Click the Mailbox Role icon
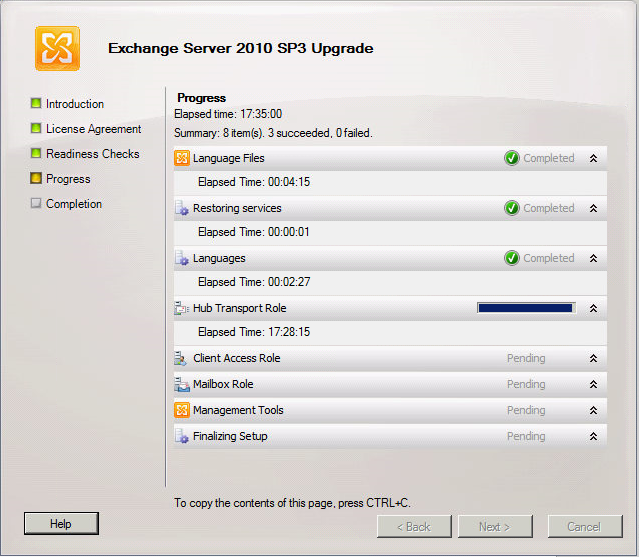 tap(182, 384)
